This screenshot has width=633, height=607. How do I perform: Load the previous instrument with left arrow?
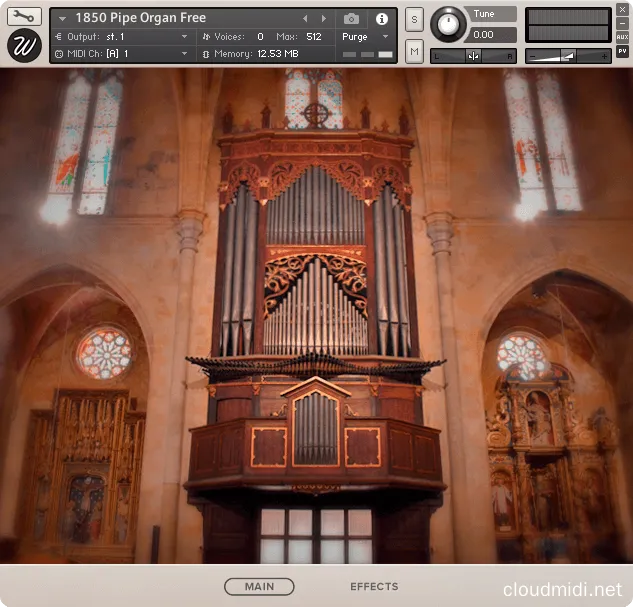click(x=306, y=19)
